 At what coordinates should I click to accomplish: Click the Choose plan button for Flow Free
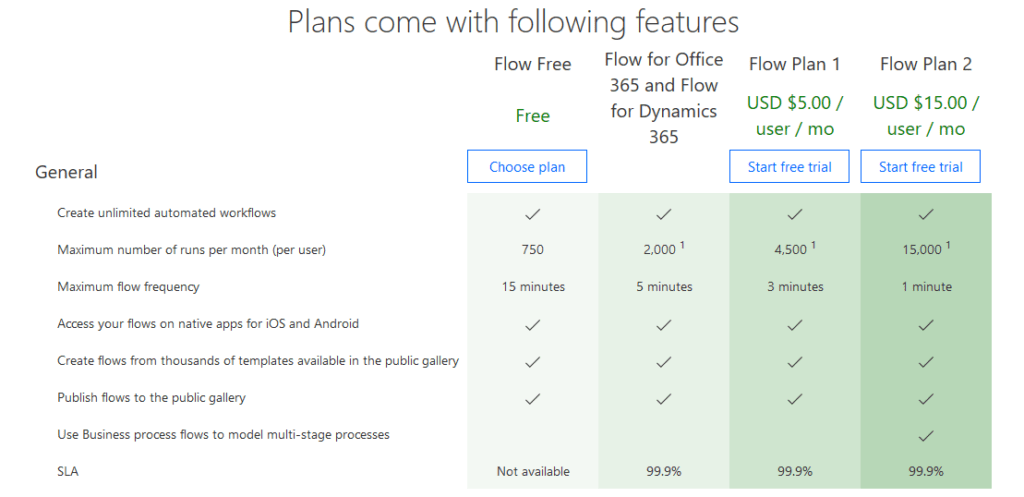click(x=527, y=167)
